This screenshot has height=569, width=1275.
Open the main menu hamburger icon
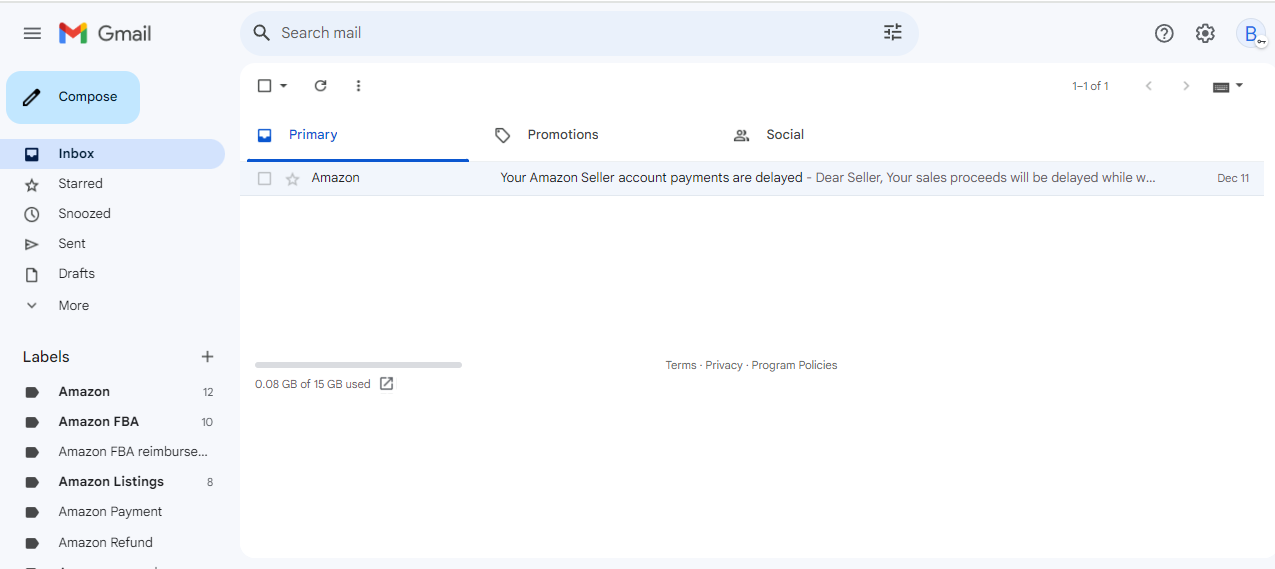32,33
